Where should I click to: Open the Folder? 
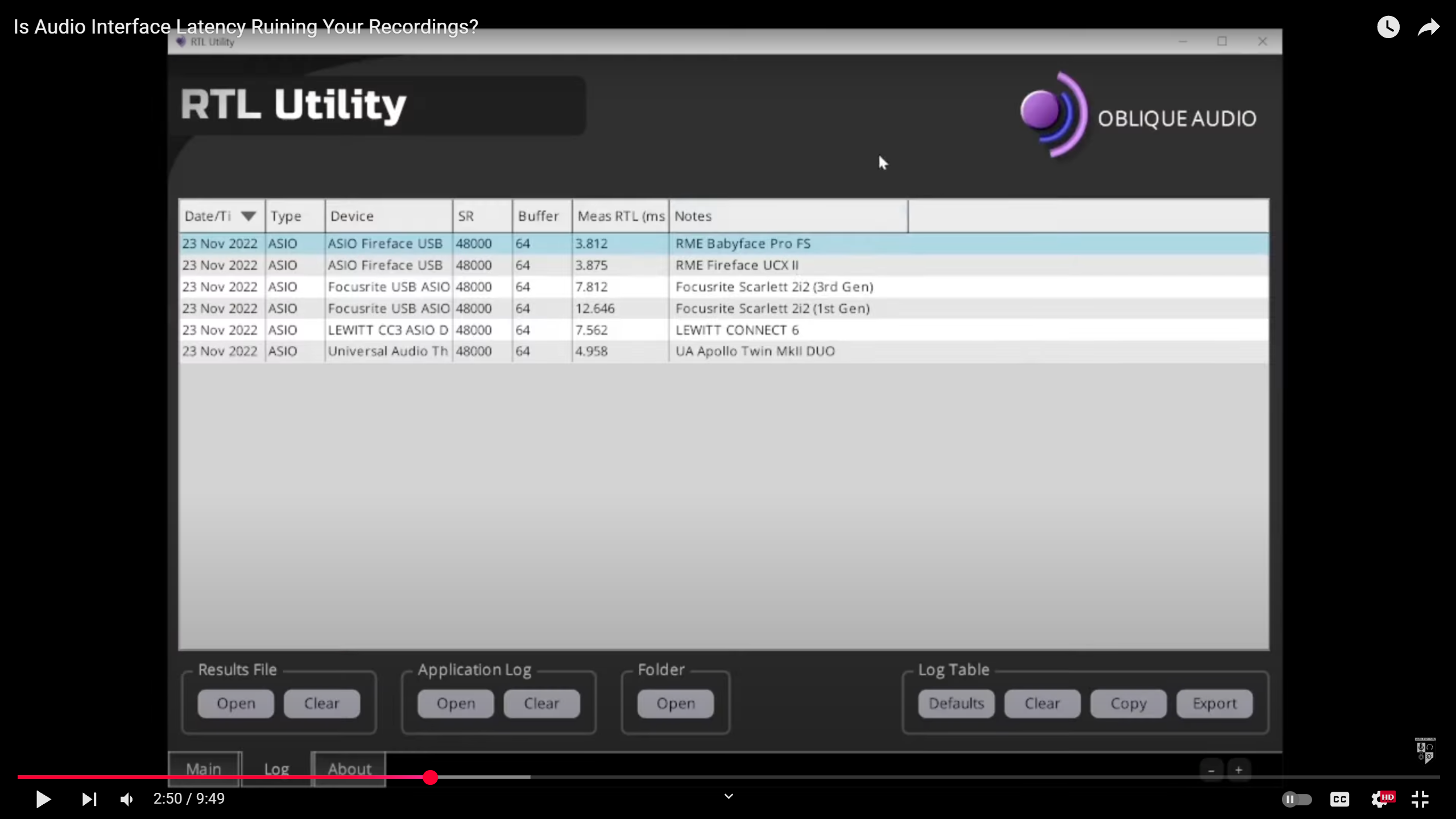point(676,704)
